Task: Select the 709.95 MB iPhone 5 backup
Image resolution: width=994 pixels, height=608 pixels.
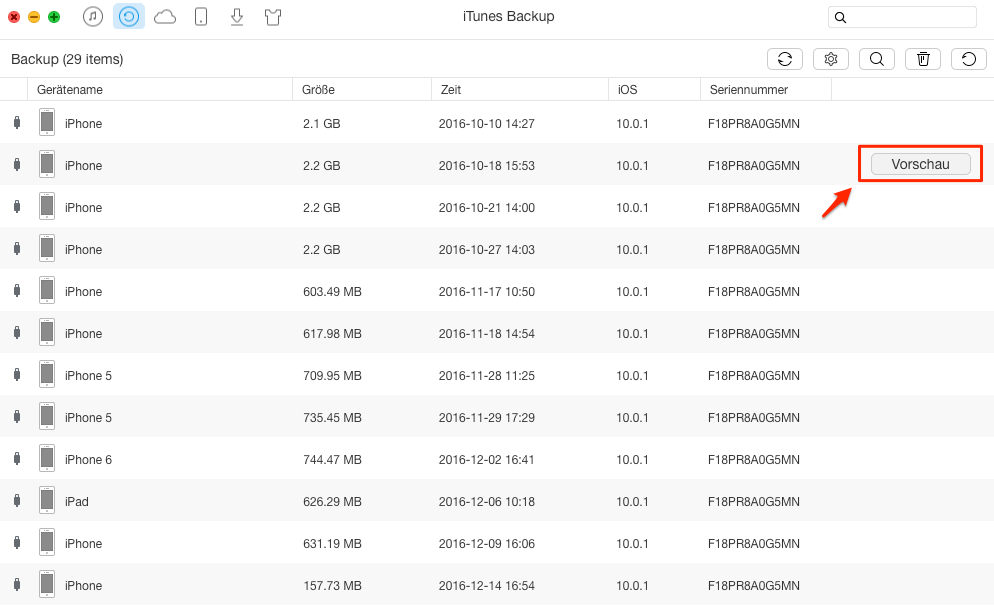Action: click(x=497, y=375)
